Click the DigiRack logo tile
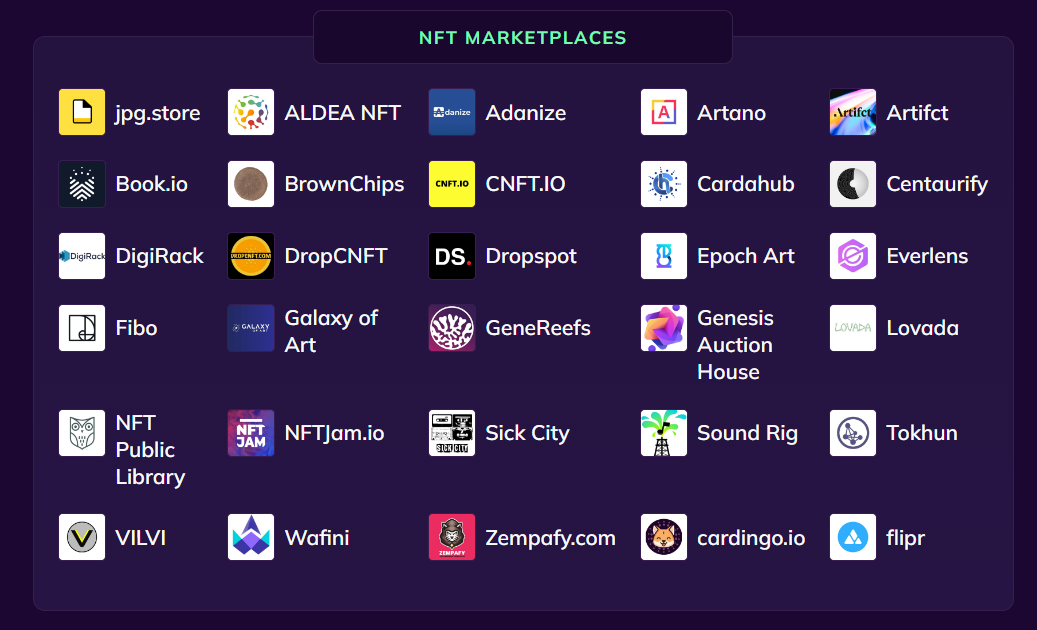 (82, 256)
